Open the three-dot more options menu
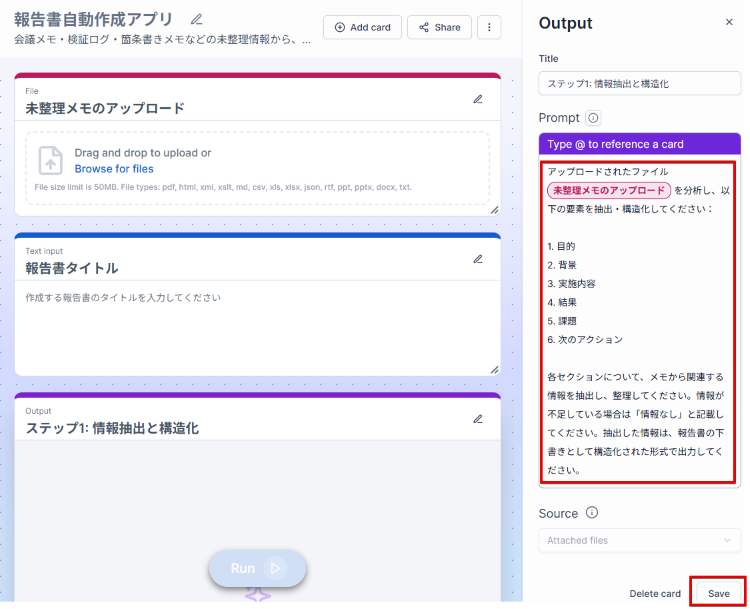The image size is (750, 609). (x=488, y=28)
